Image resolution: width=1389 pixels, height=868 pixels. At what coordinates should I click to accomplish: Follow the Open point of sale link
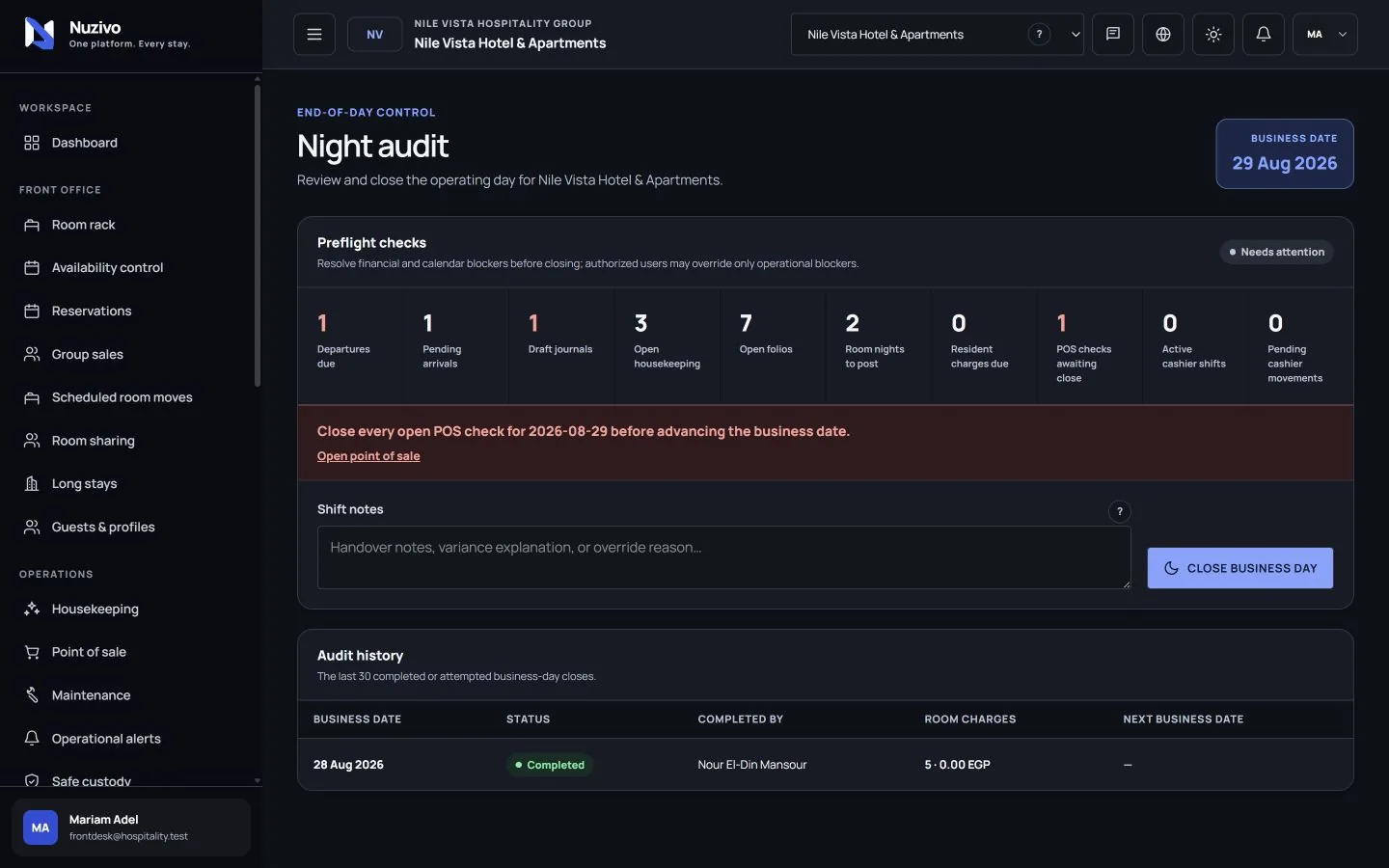click(x=368, y=456)
